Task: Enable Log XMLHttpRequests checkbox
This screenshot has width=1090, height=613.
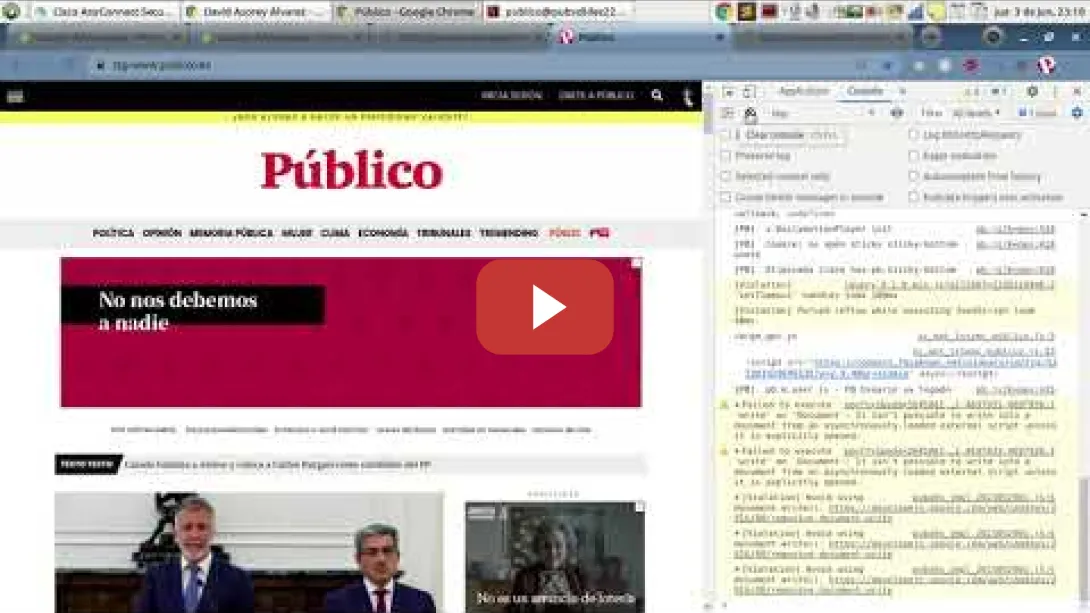Action: pos(913,135)
